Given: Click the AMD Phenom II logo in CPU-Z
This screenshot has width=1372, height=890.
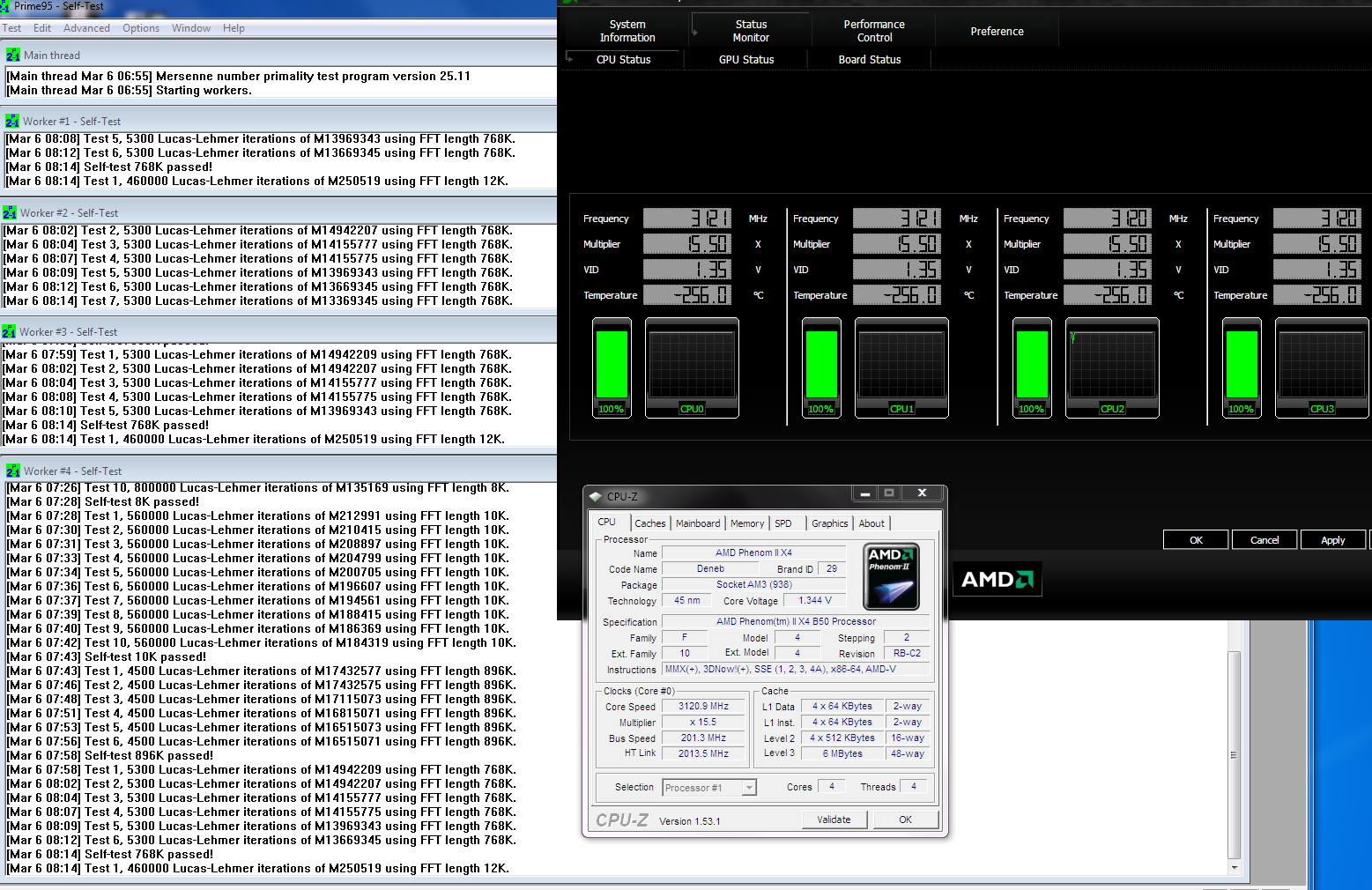Looking at the screenshot, I should [x=891, y=577].
